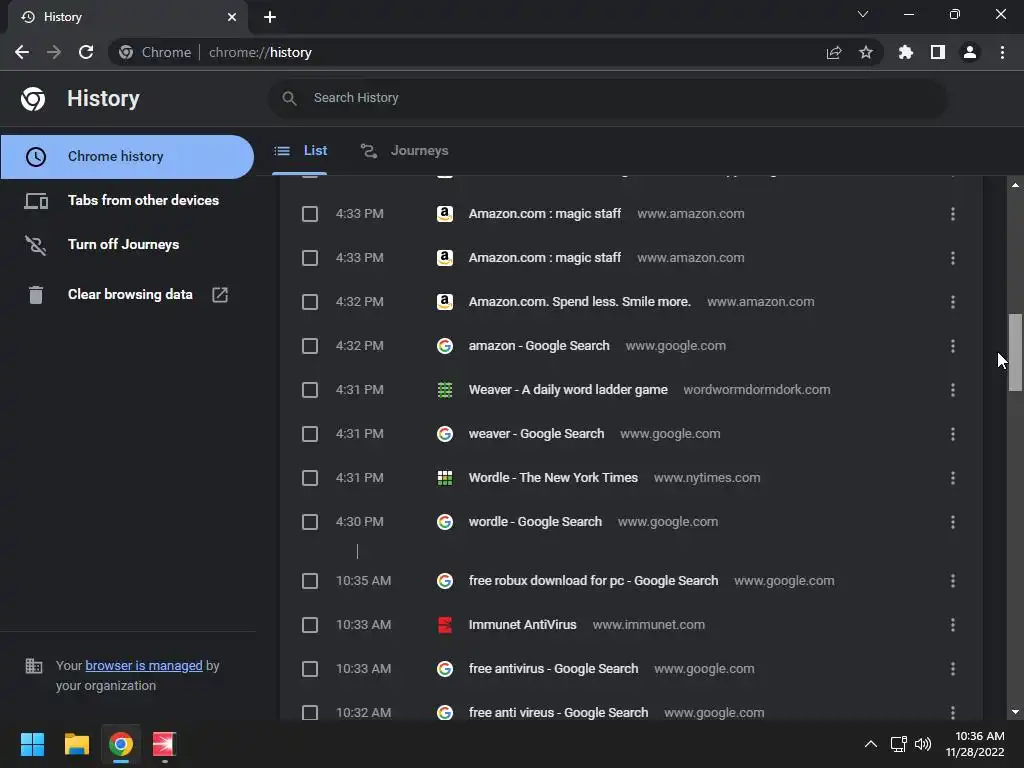Open the volume tray icon

point(923,744)
